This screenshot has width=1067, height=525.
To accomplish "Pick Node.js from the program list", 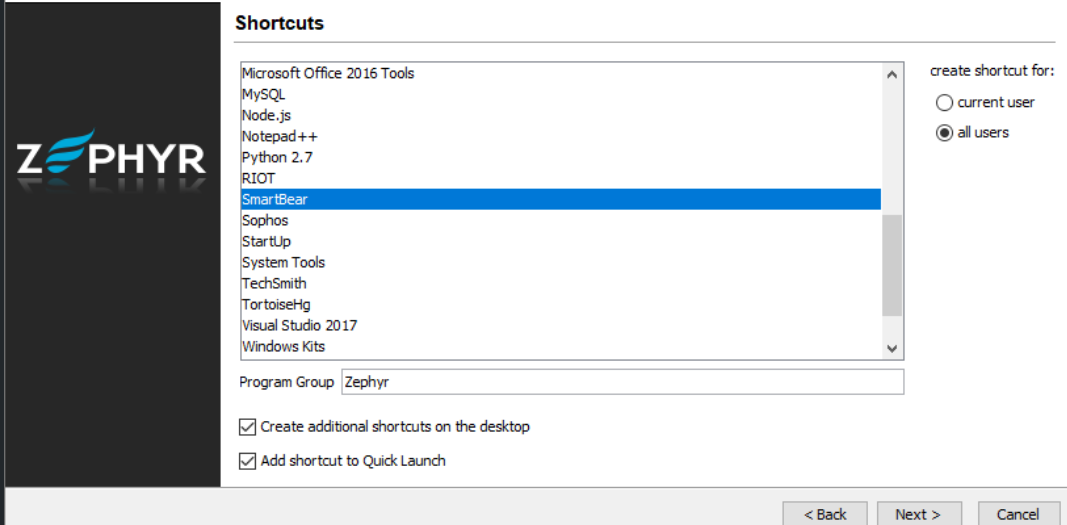I will [267, 115].
